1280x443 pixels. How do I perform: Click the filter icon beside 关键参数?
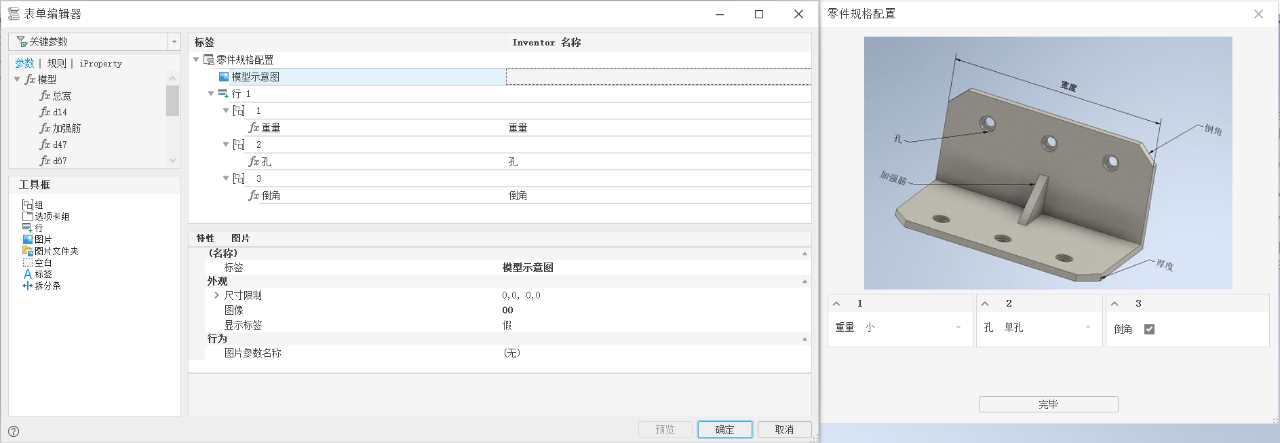[x=21, y=42]
